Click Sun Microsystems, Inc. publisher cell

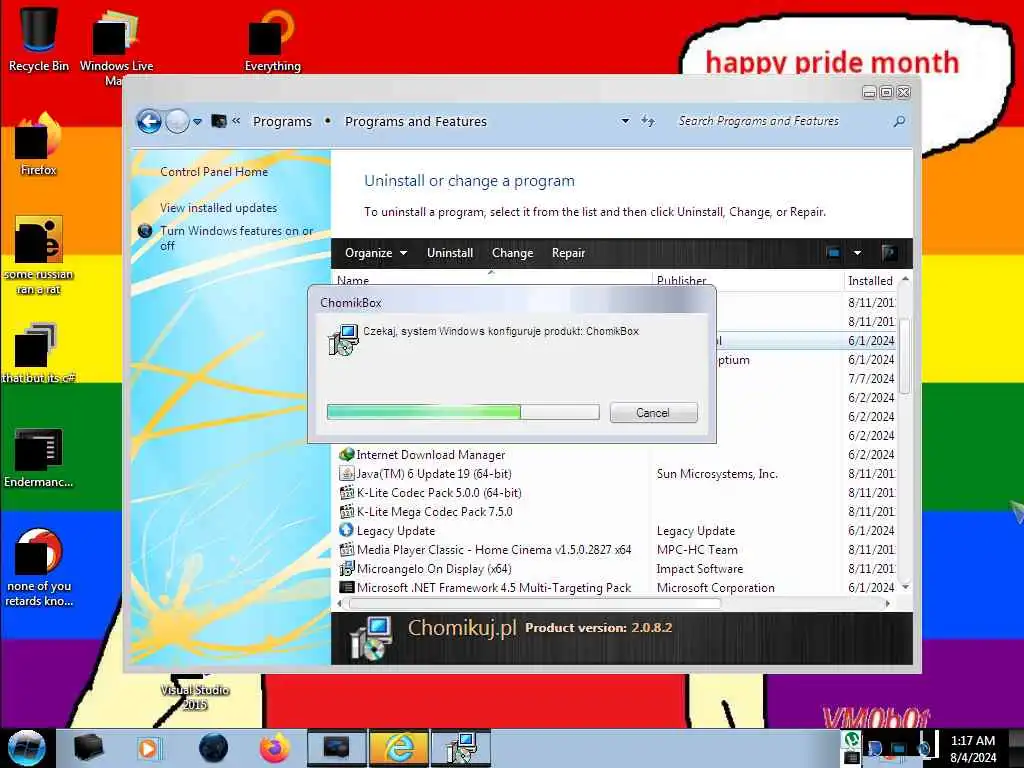click(x=717, y=473)
